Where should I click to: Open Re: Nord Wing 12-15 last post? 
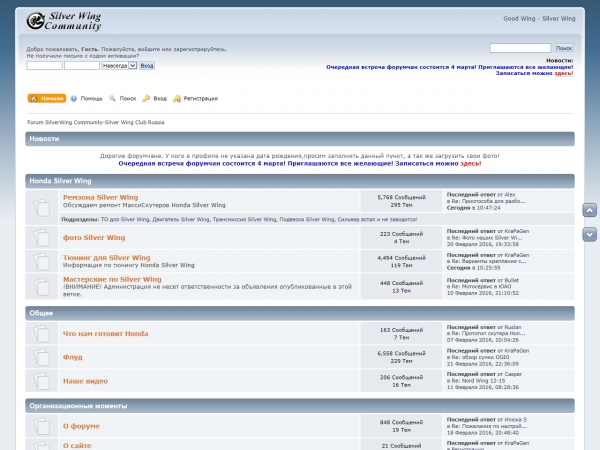click(478, 381)
